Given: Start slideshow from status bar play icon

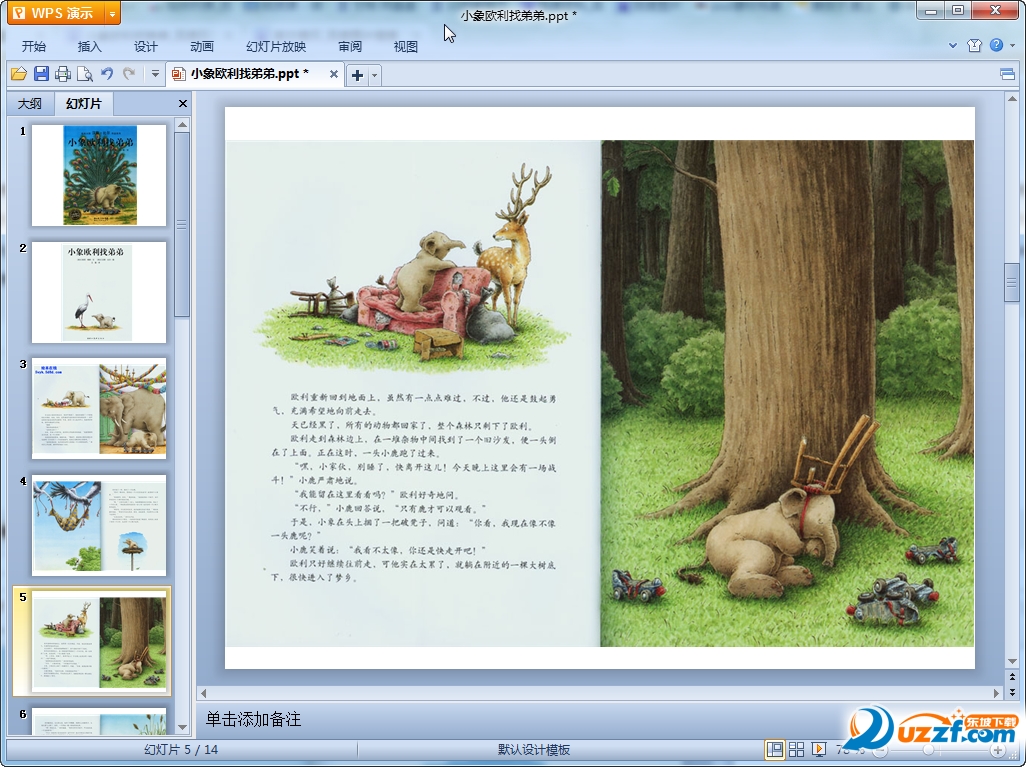Looking at the screenshot, I should (x=819, y=749).
